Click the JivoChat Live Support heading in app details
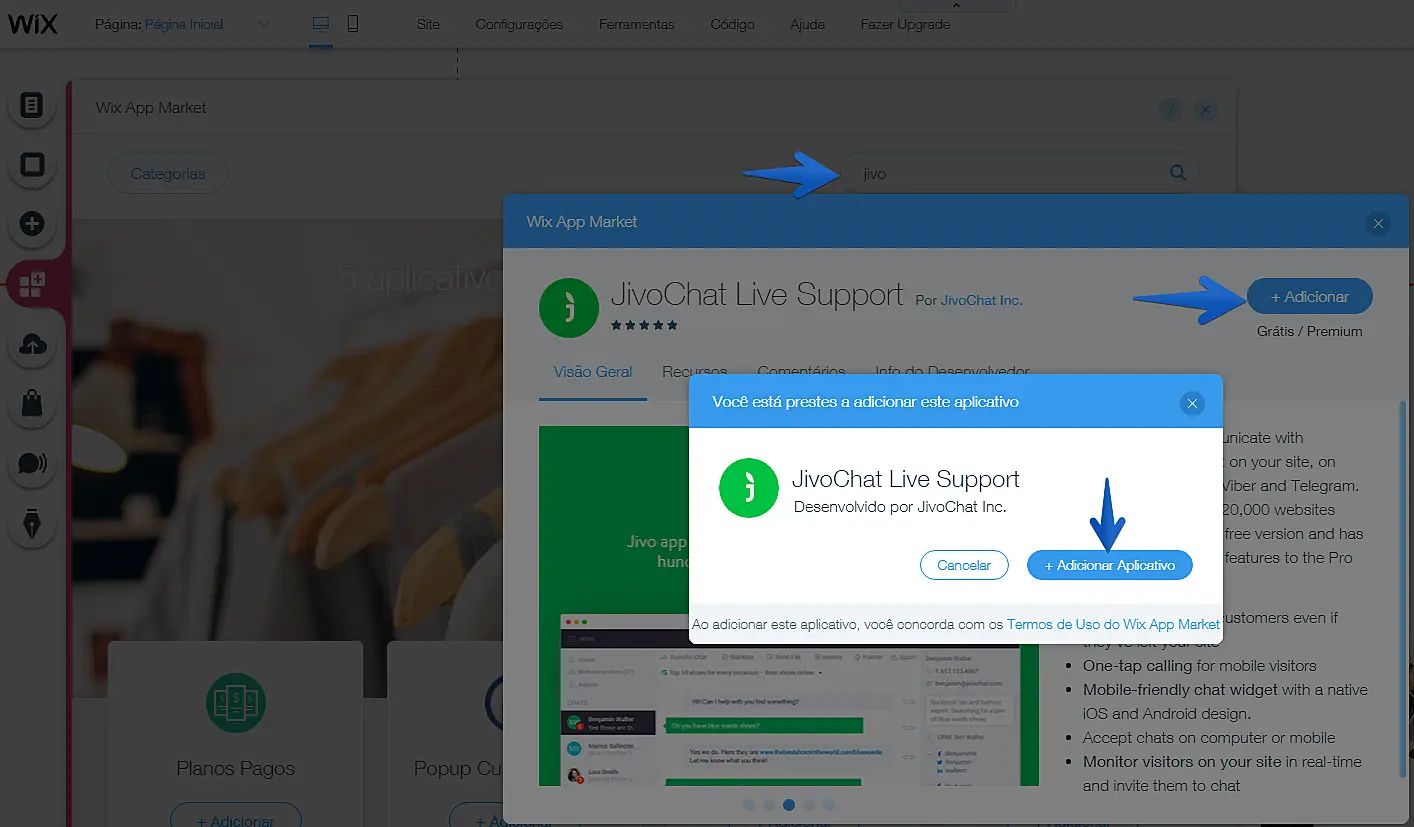The image size is (1414, 827). tap(757, 296)
